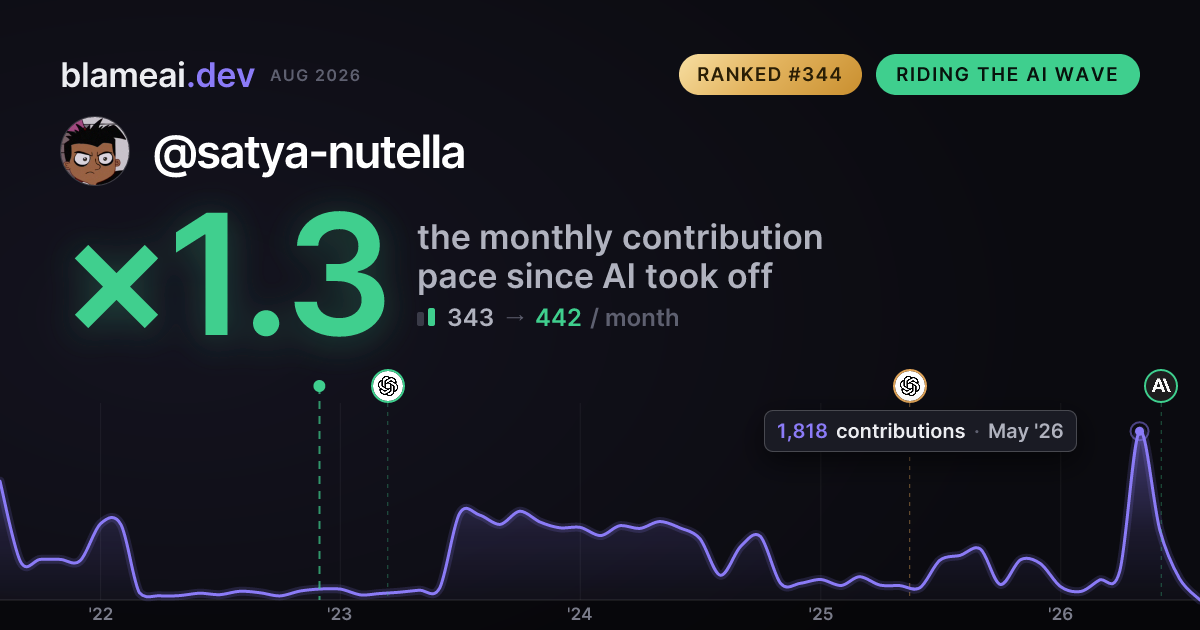Open the RANKED #344 badge
The width and height of the screenshot is (1200, 630).
click(x=770, y=75)
